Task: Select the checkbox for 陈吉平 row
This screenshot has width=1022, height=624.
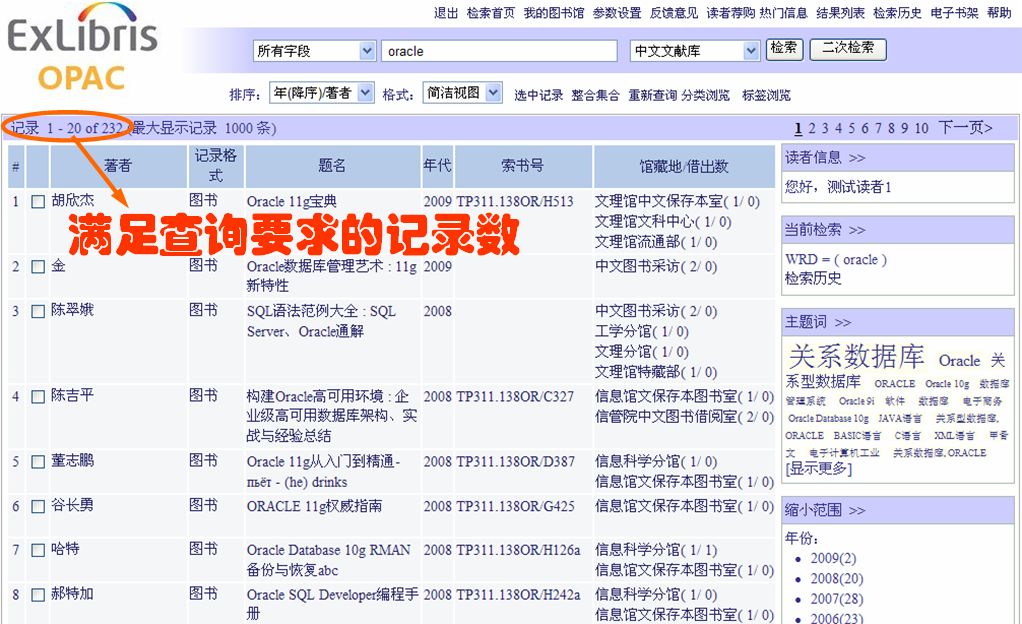Action: (38, 397)
